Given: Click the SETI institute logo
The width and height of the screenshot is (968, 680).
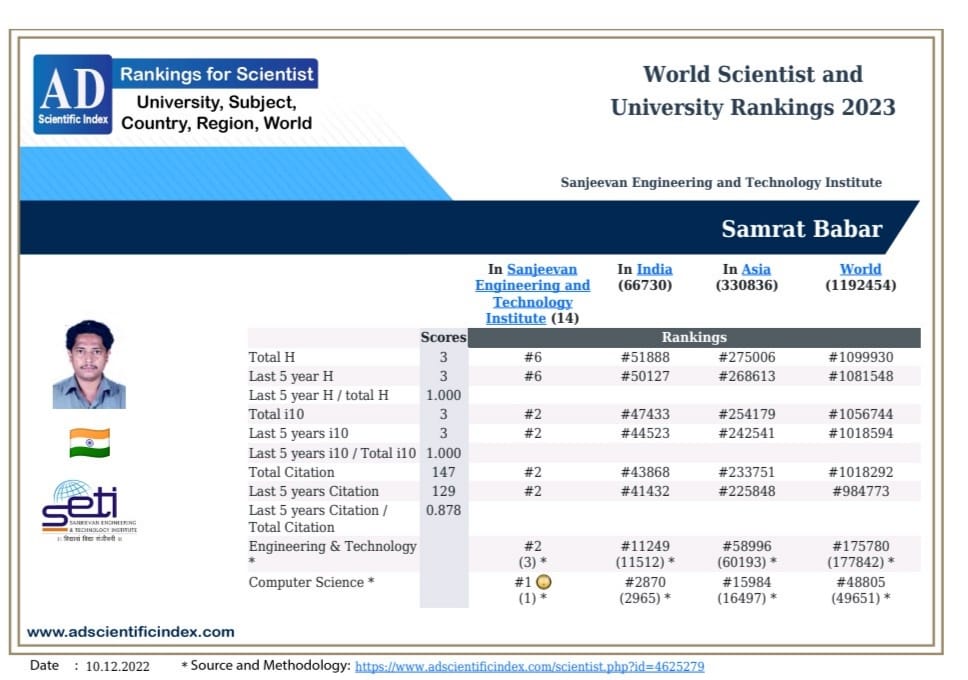Looking at the screenshot, I should click(90, 511).
